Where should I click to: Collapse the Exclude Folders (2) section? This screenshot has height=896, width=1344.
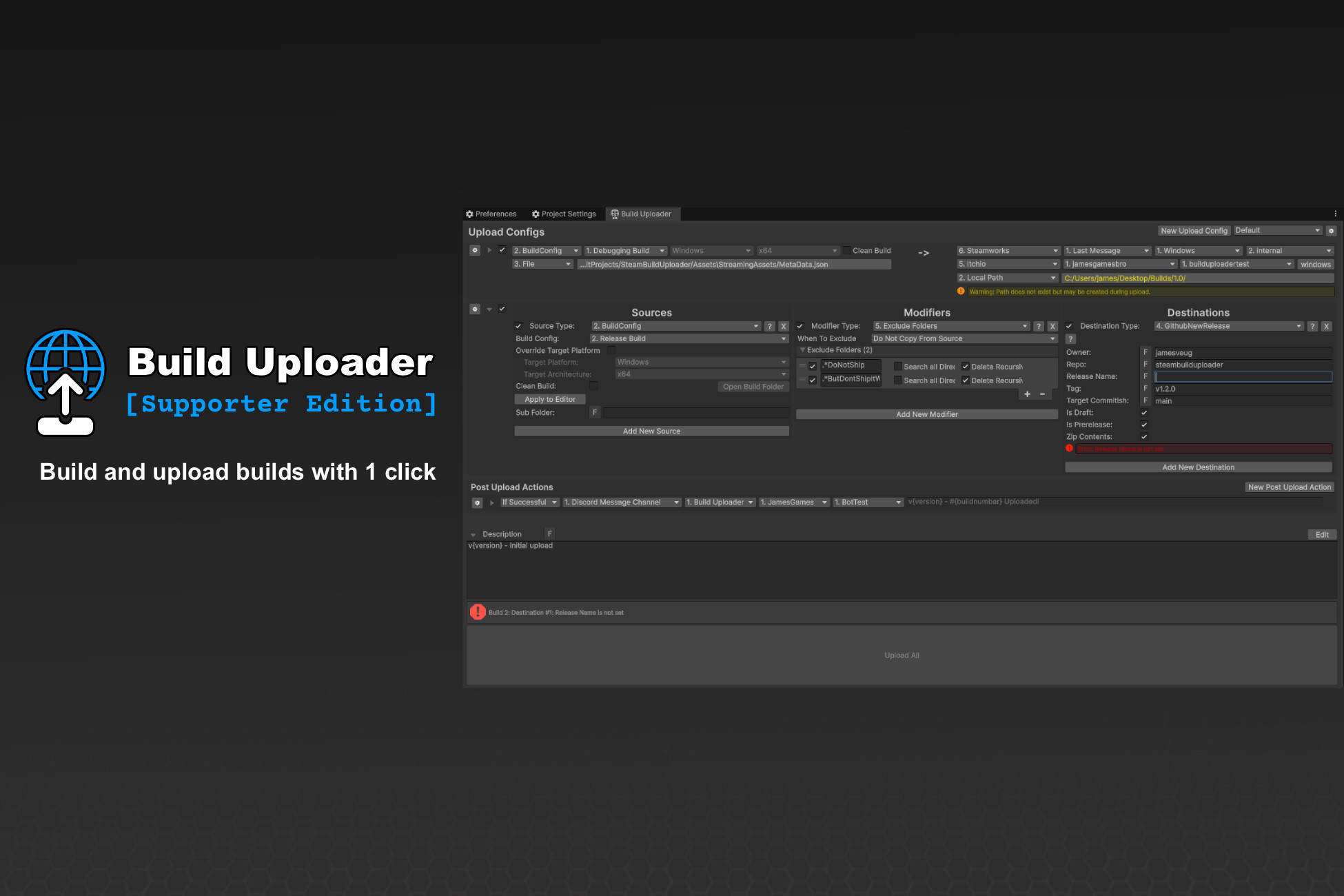[803, 350]
